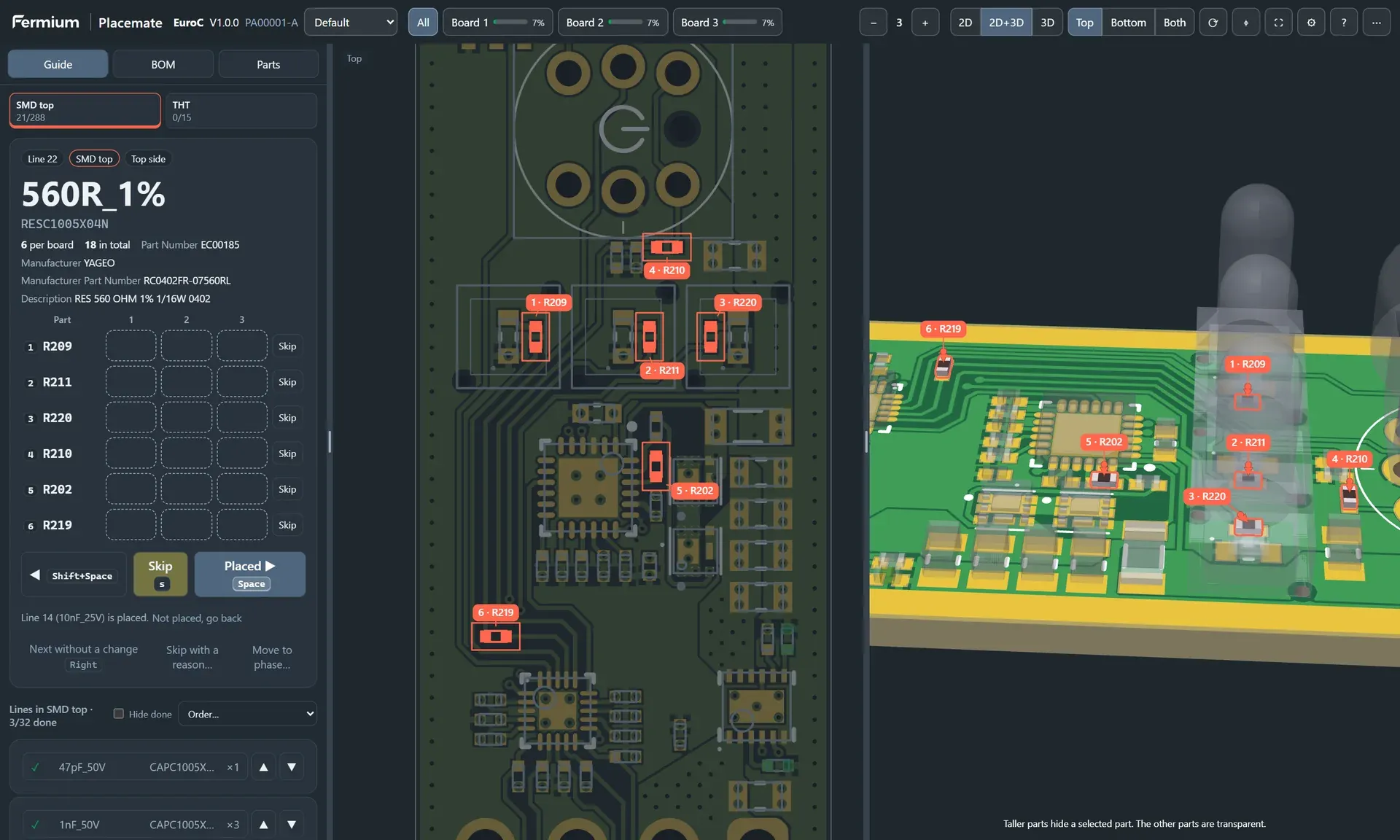
Task: Move 47pF_50V line down with arrow
Action: click(292, 767)
